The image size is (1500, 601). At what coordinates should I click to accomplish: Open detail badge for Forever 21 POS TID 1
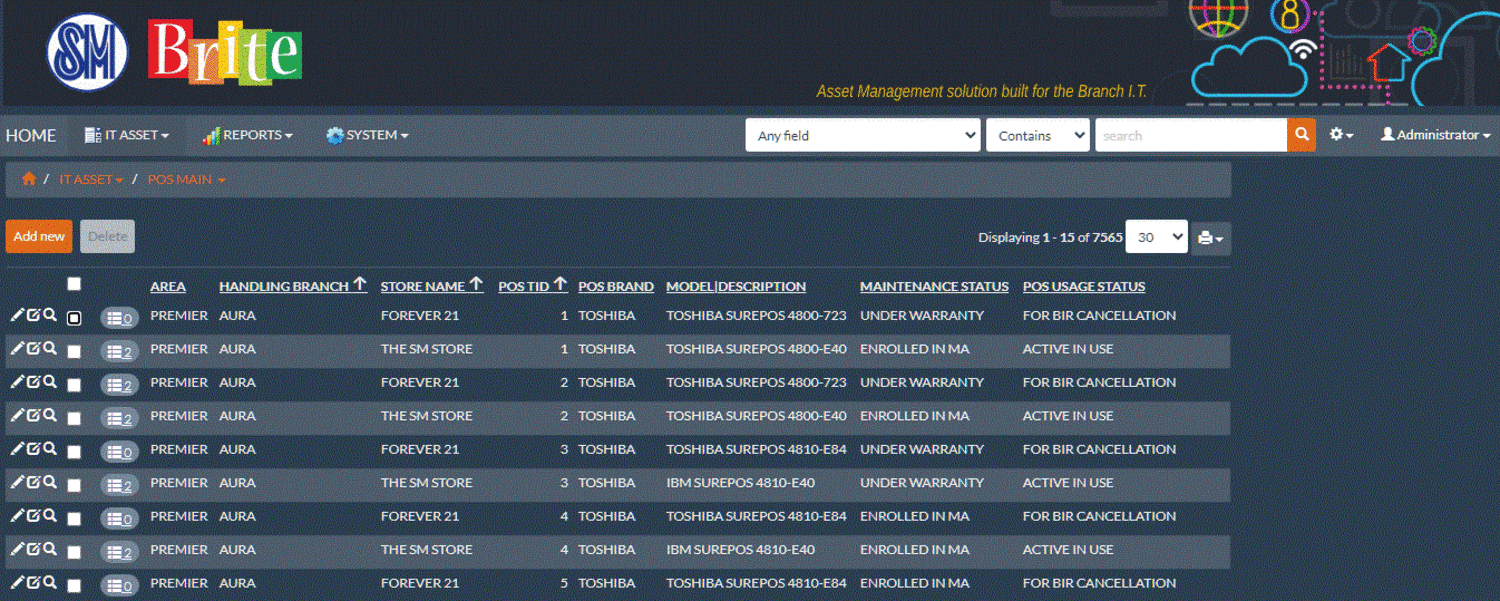tap(120, 318)
